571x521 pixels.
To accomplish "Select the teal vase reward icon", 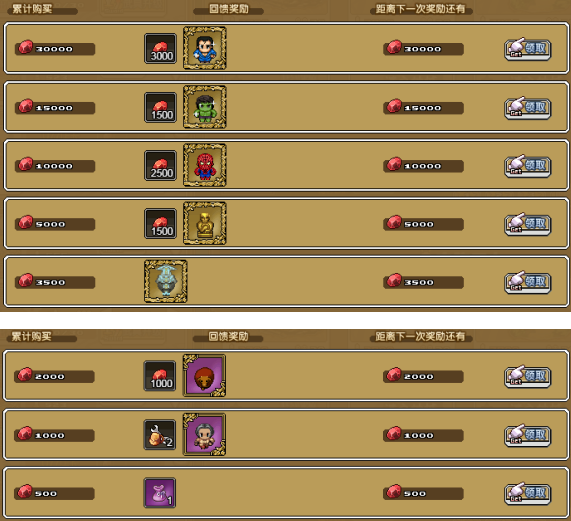I will pos(166,281).
